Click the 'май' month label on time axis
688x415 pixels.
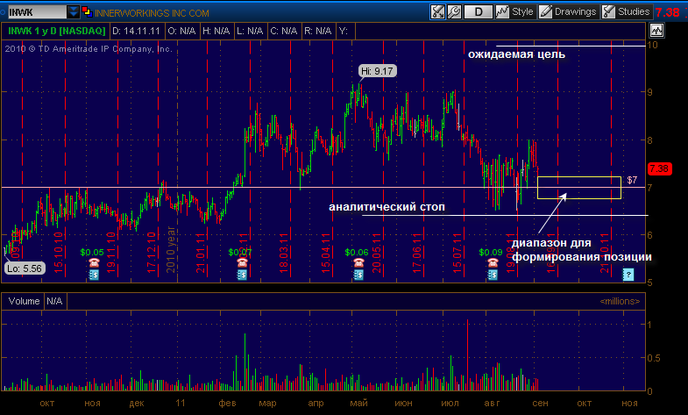[x=359, y=403]
